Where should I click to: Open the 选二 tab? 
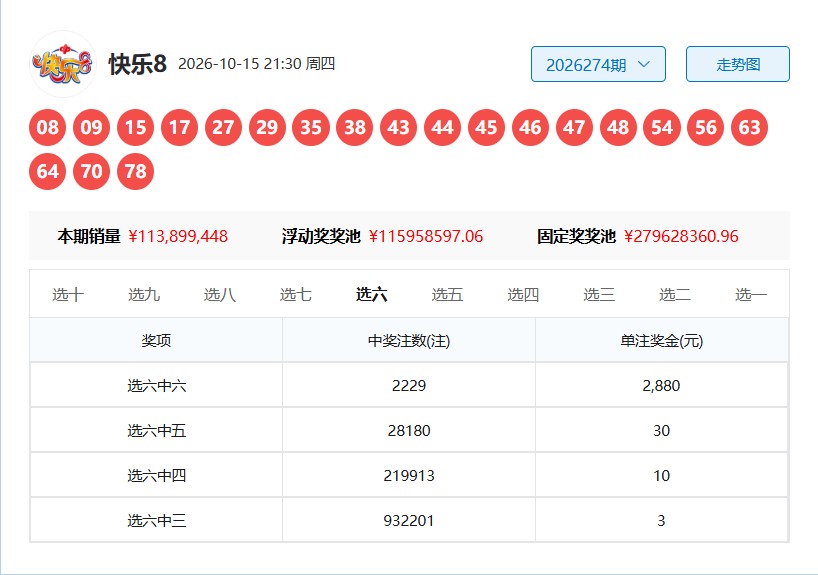[x=675, y=295]
